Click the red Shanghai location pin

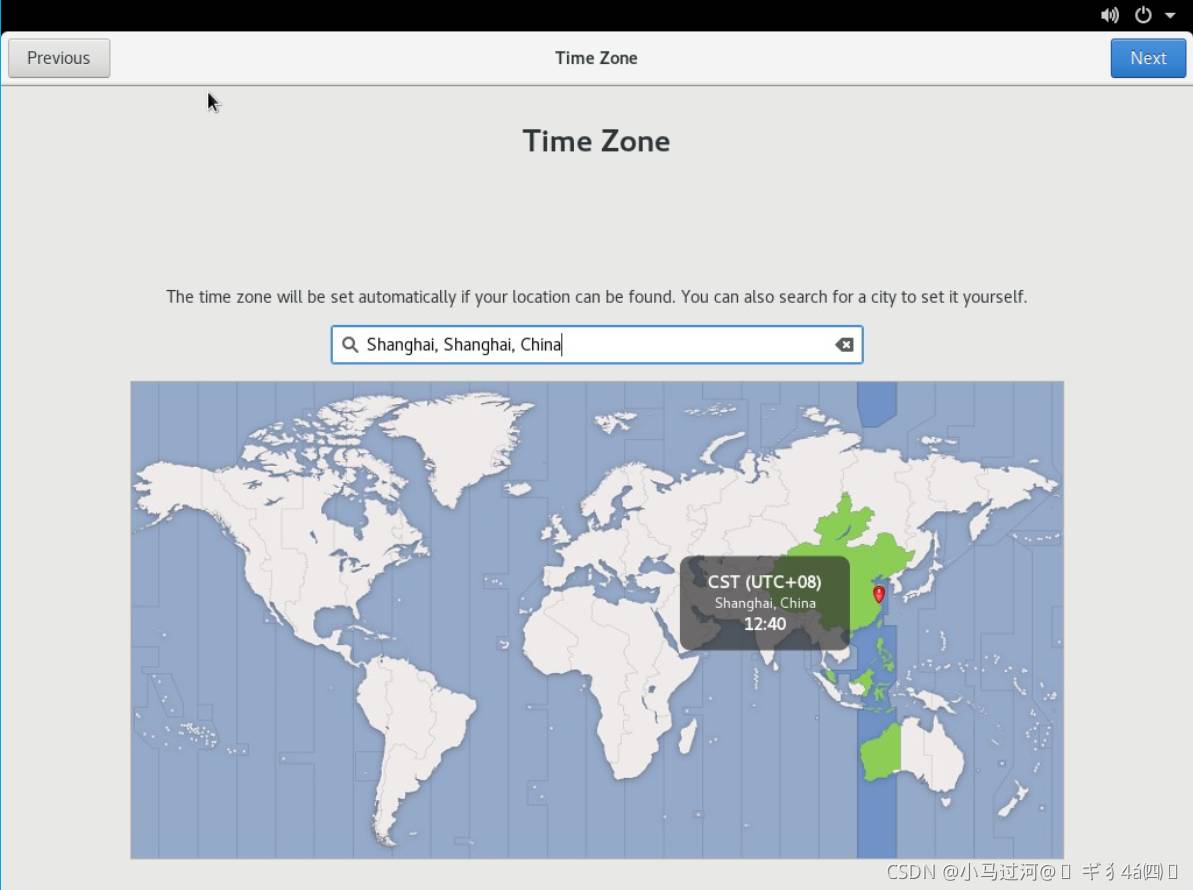tap(879, 594)
